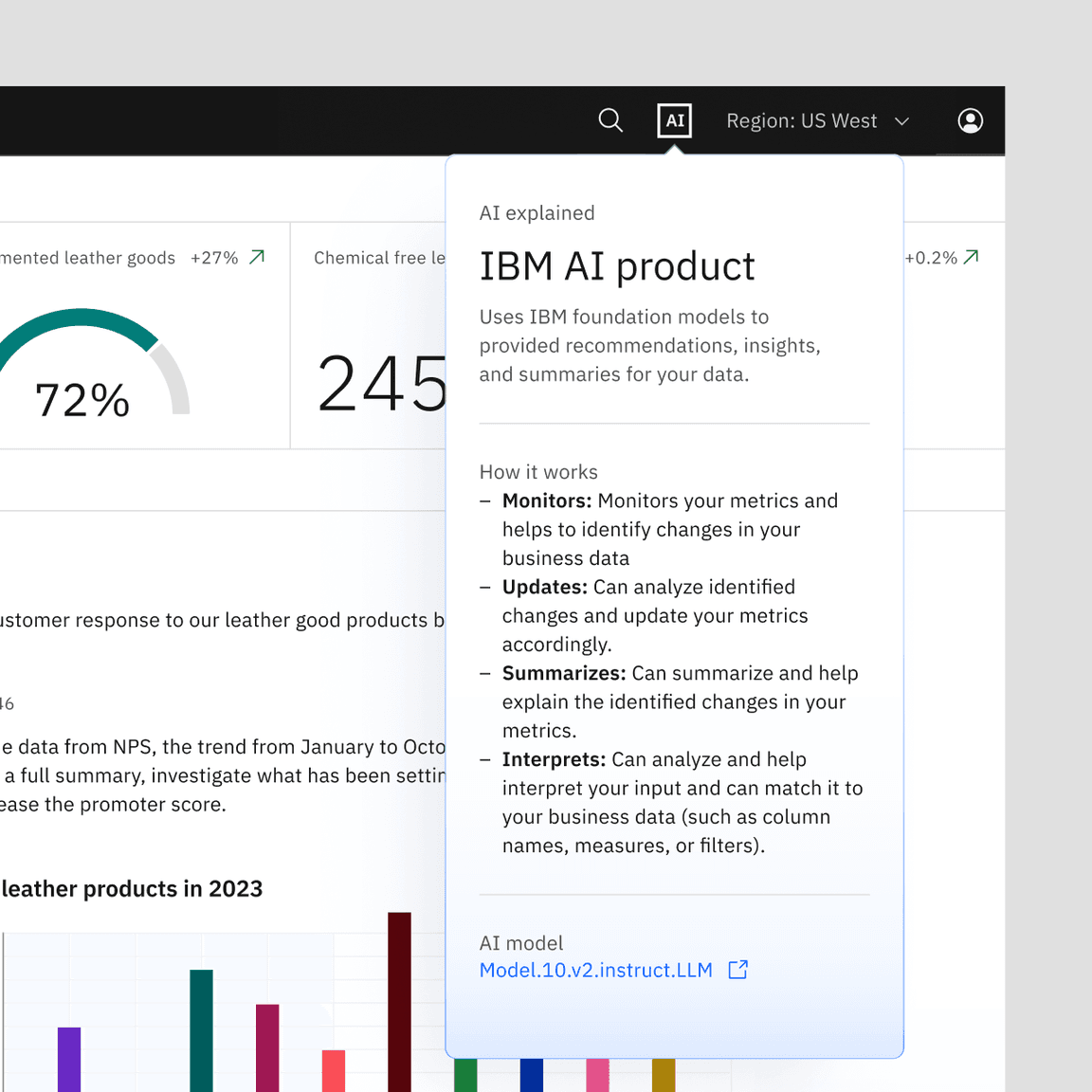Screen dimensions: 1092x1092
Task: Select the coral red bar in chart
Action: point(334,1071)
